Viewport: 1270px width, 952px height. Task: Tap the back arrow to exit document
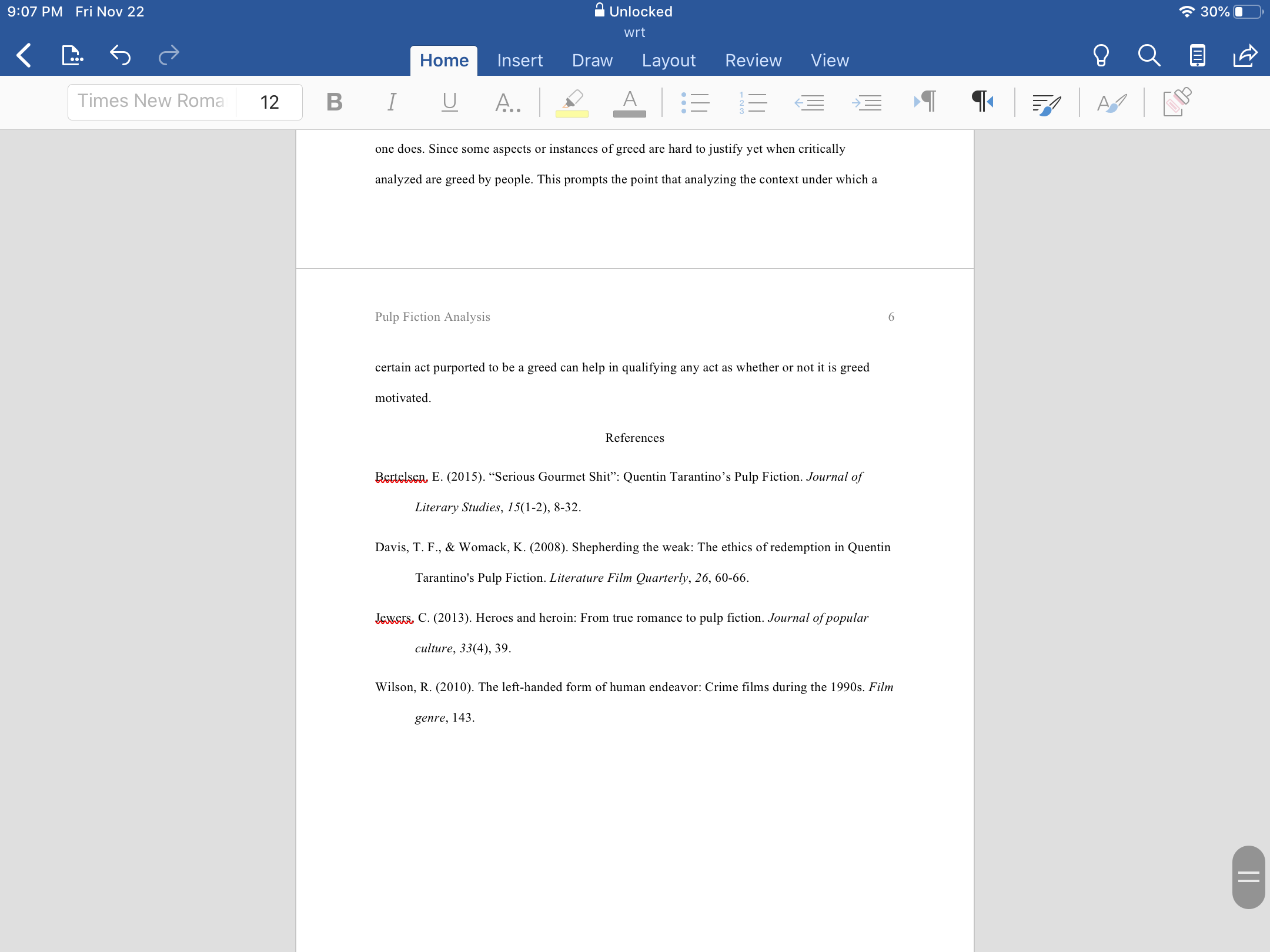[x=24, y=56]
